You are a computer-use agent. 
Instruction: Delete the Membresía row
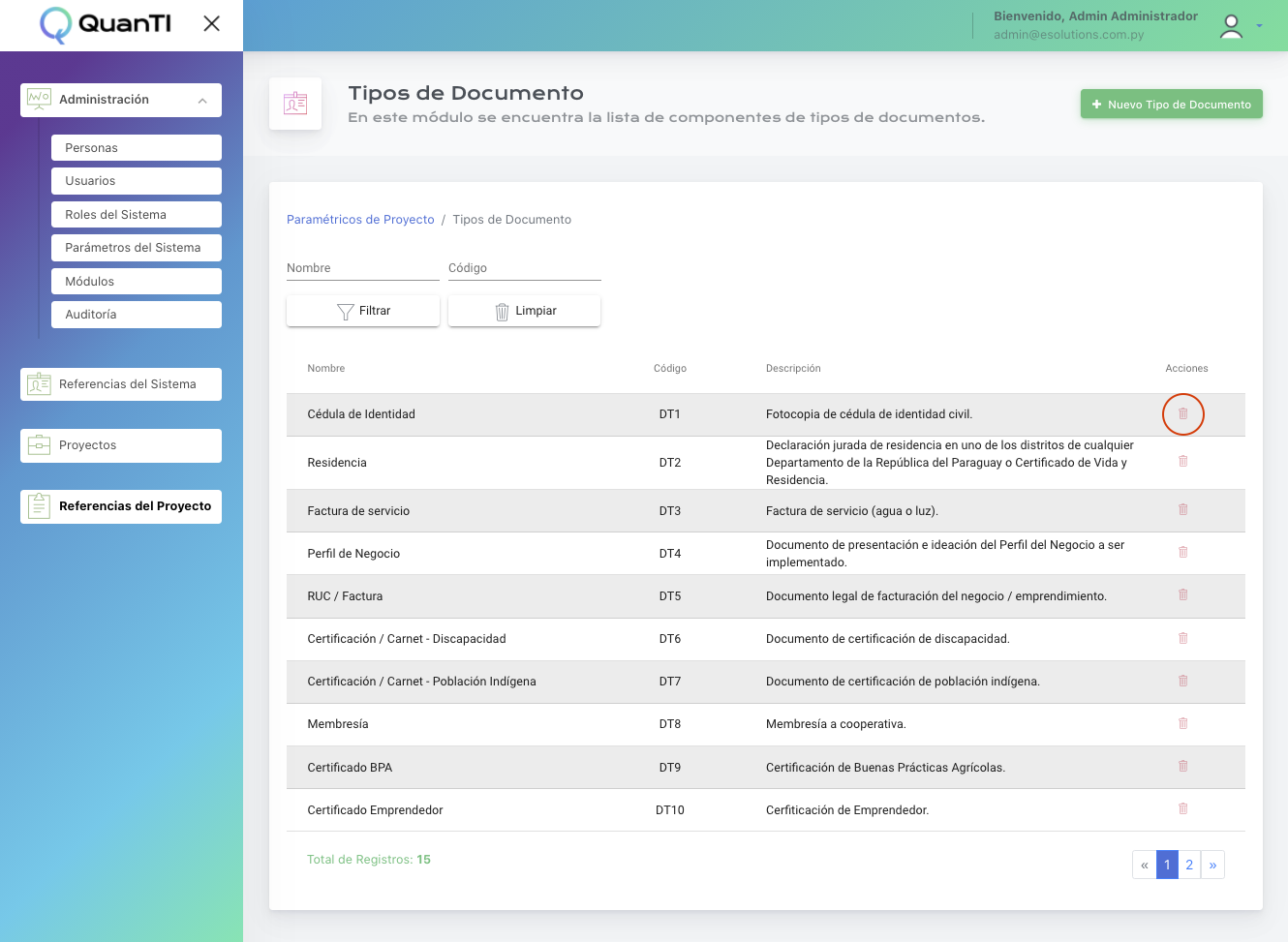pos(1182,724)
